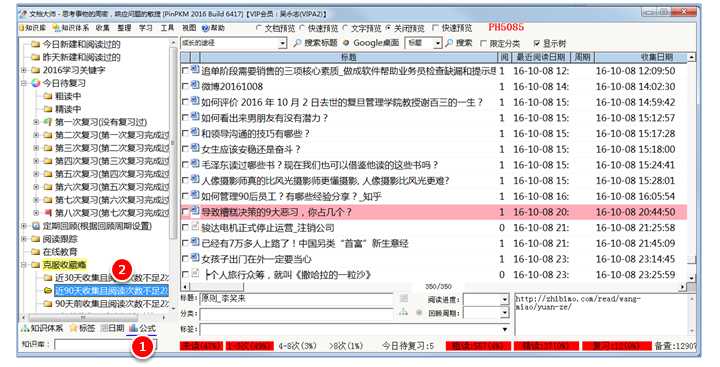Screen dimensions: 720x367
Task: Click document icon of 和领导沟通的技巧有哪些 row
Action: pos(195,133)
